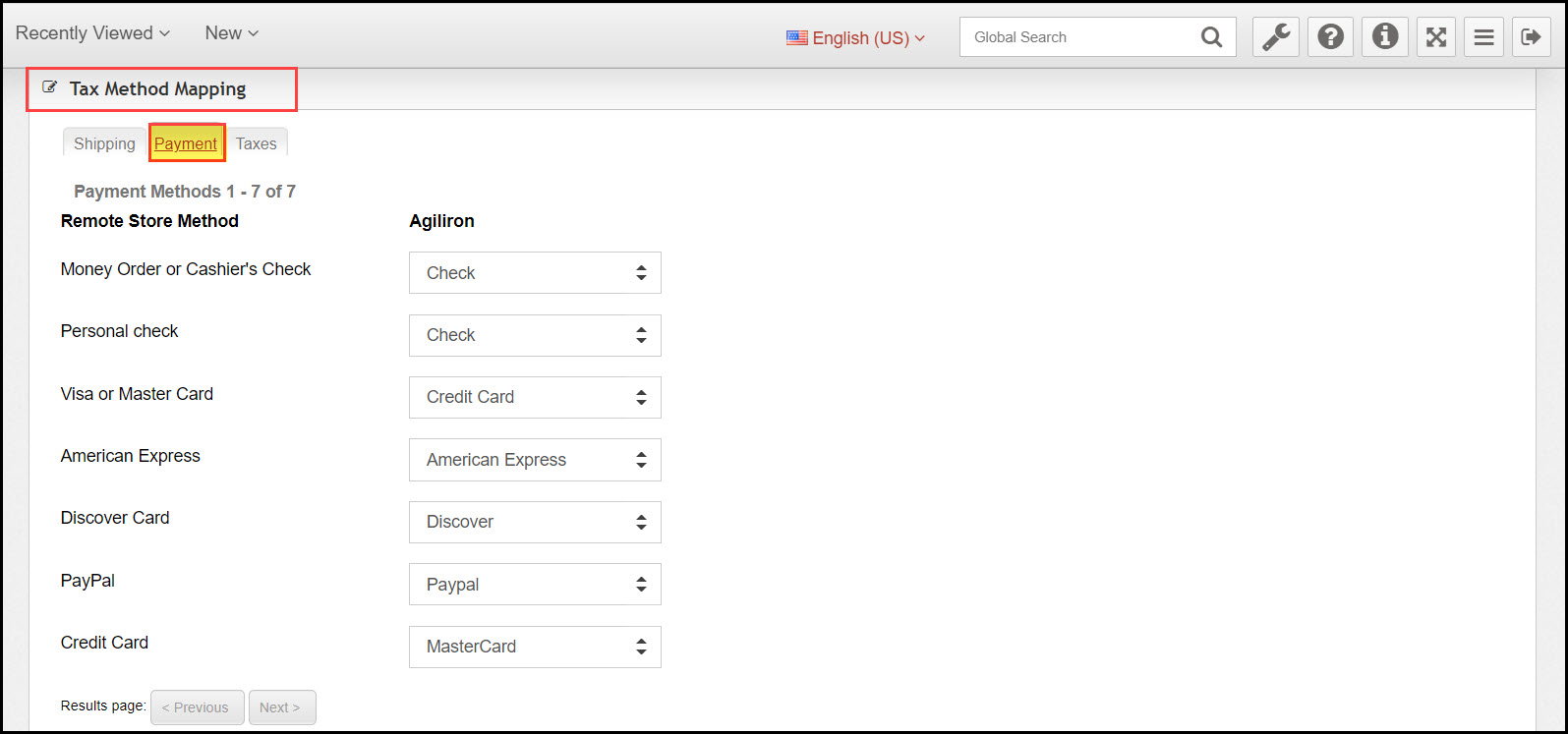Click the Next results page button
Viewport: 1568px width, 734px height.
click(x=282, y=706)
